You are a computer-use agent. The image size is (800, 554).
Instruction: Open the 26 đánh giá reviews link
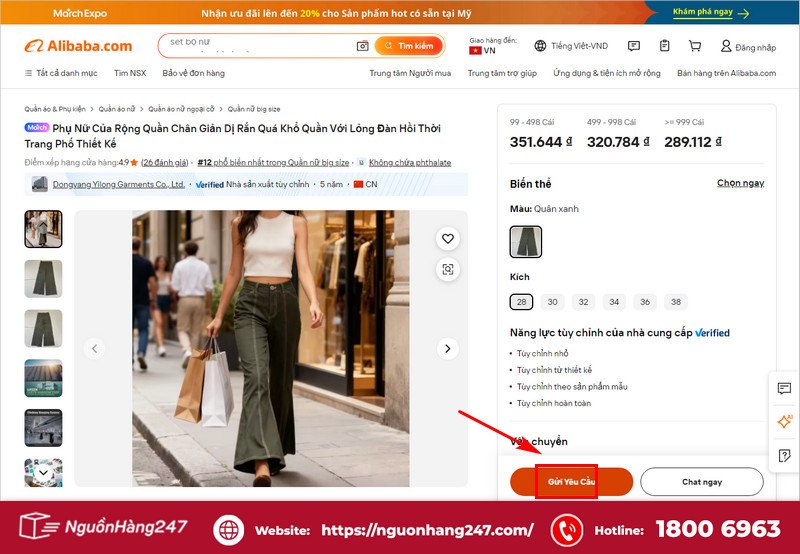click(x=164, y=163)
